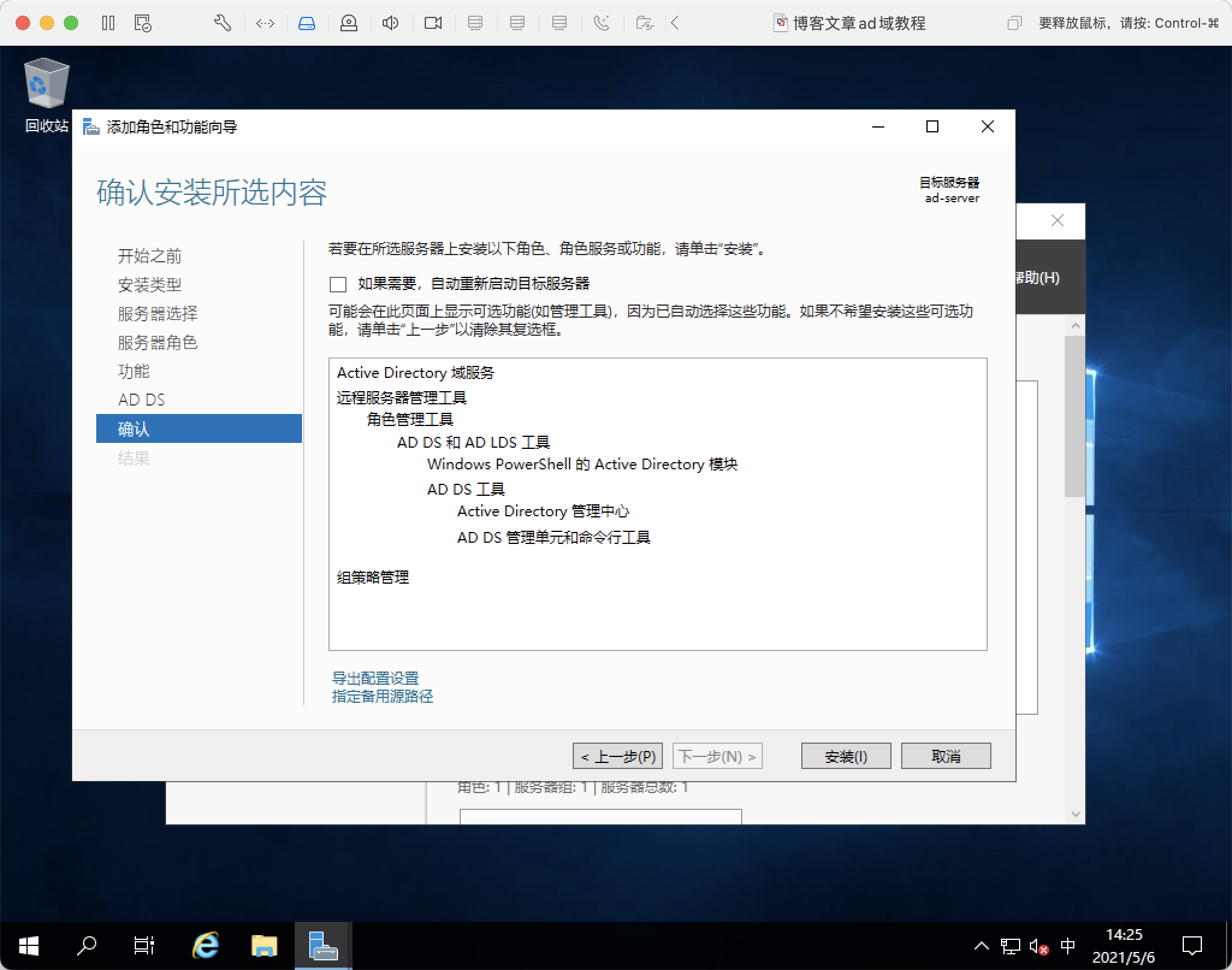Image resolution: width=1232 pixels, height=970 pixels.
Task: Open VM settings wrench icon
Action: 223,23
